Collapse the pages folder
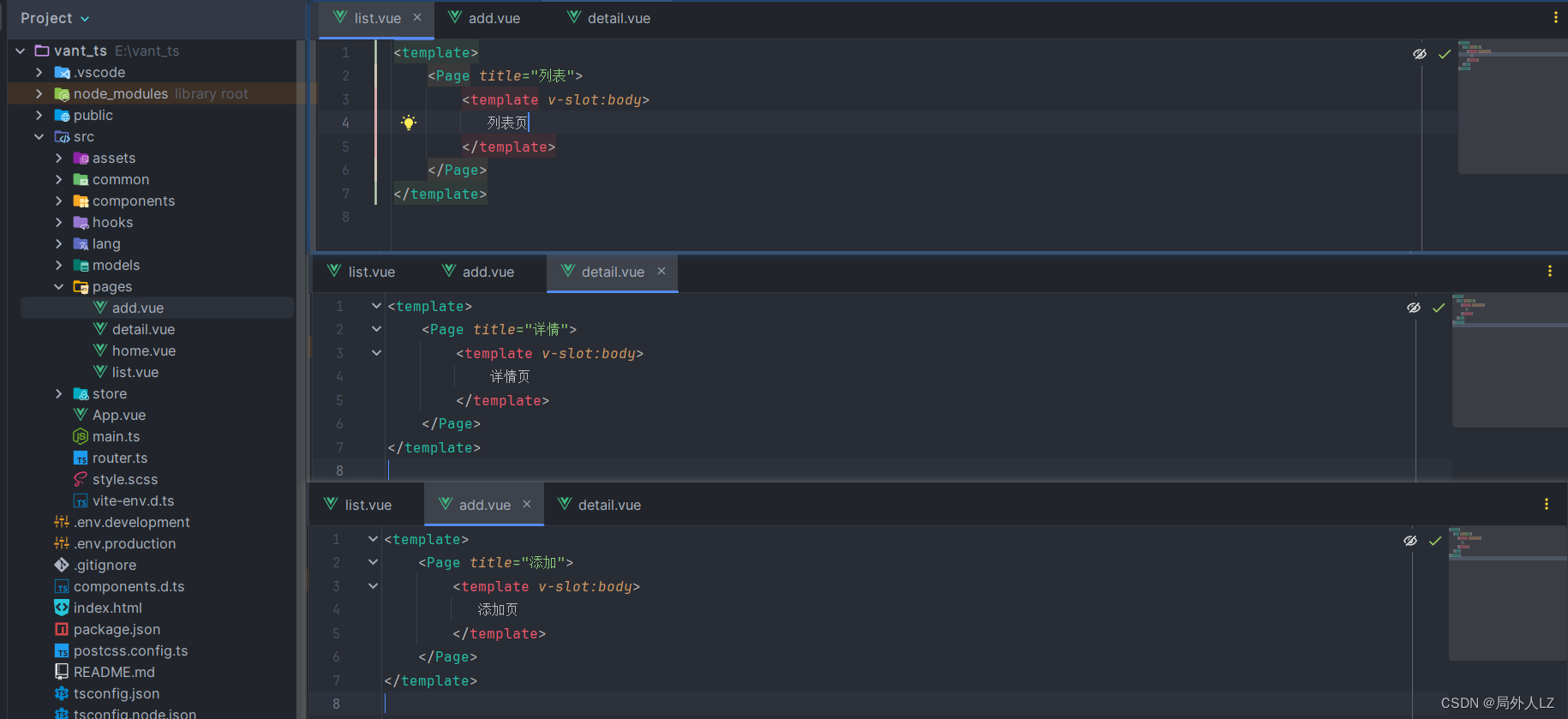1568x719 pixels. click(x=58, y=286)
